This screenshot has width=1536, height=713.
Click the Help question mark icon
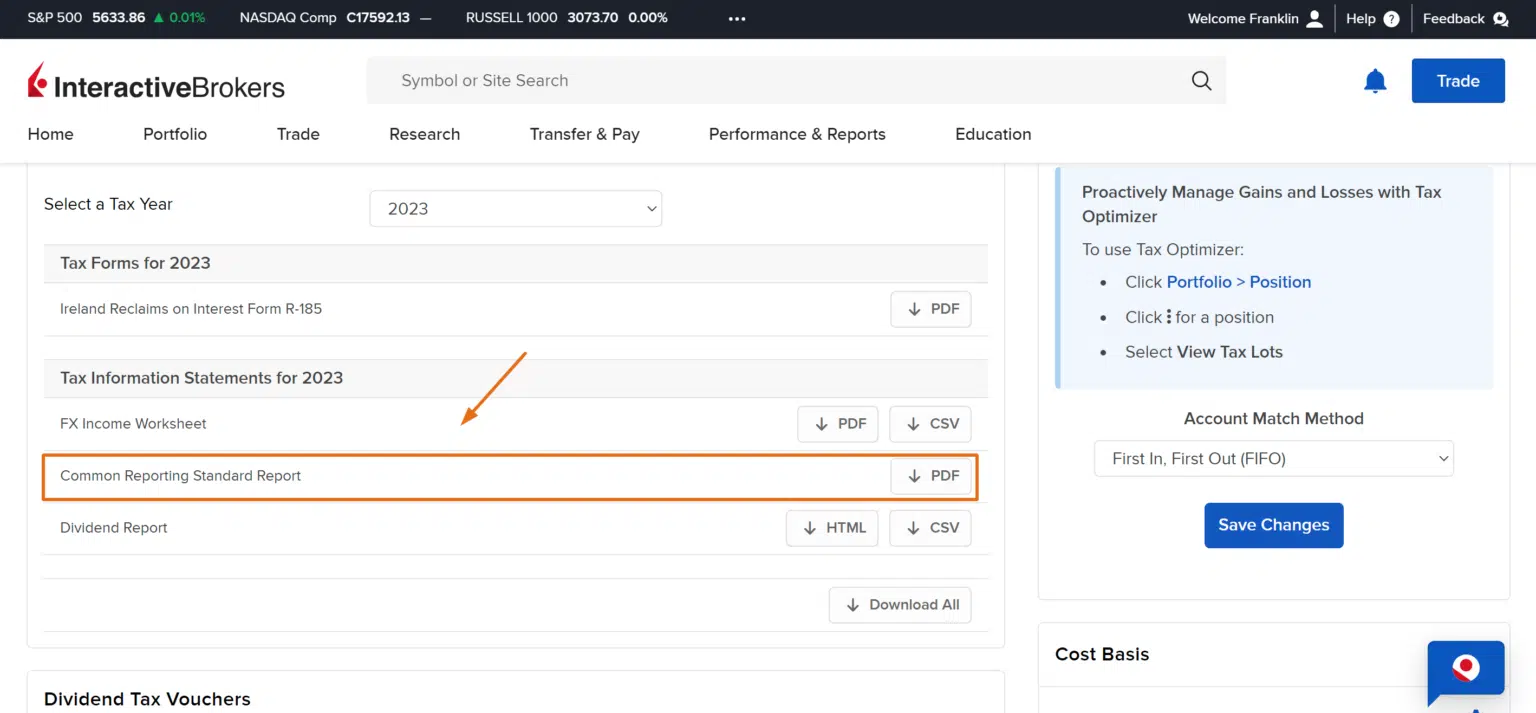1391,19
